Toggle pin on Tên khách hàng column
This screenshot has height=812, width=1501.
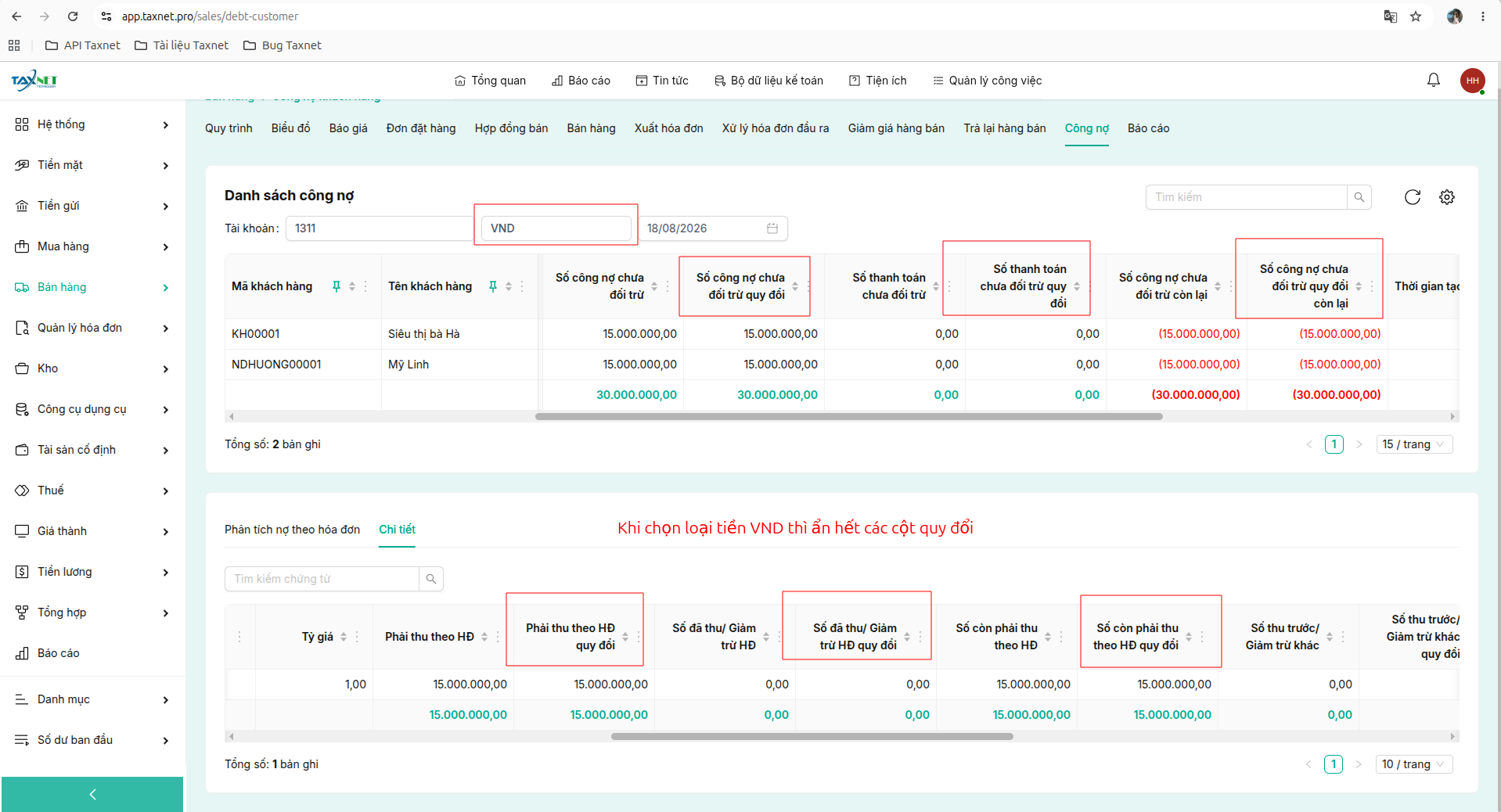pos(493,286)
